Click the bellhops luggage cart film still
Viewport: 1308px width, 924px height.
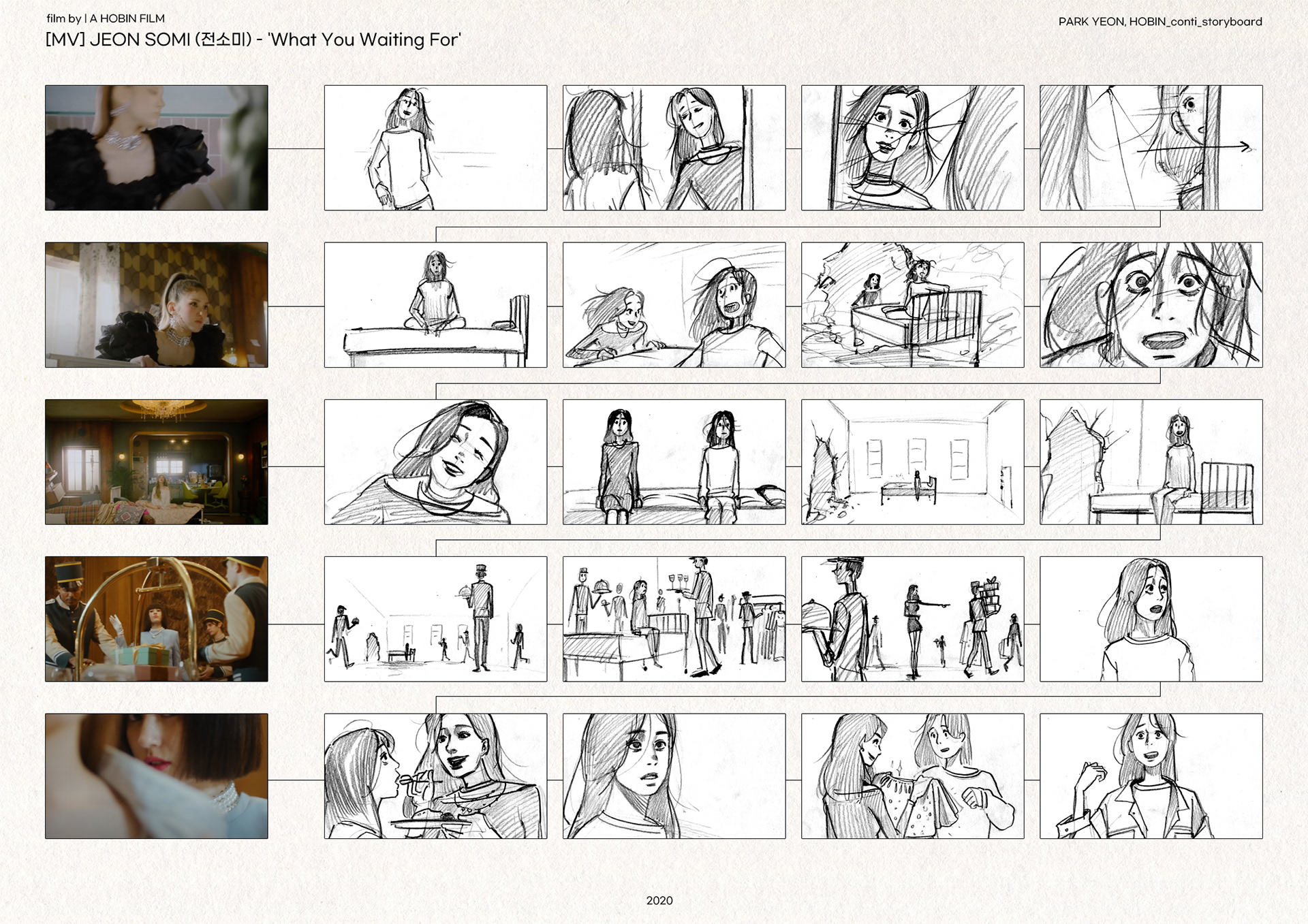[x=156, y=619]
